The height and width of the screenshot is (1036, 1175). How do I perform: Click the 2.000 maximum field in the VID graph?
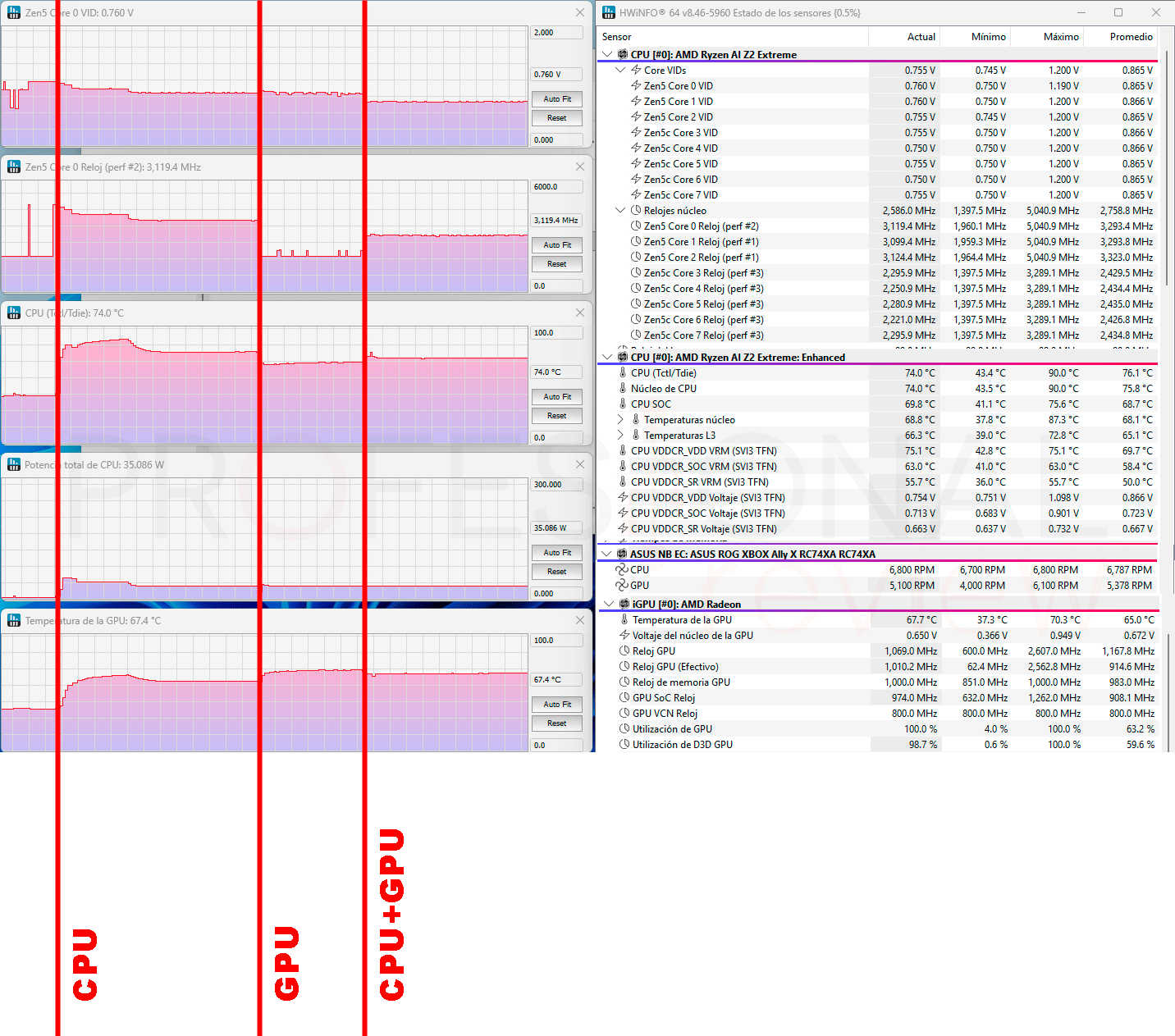pyautogui.click(x=557, y=33)
